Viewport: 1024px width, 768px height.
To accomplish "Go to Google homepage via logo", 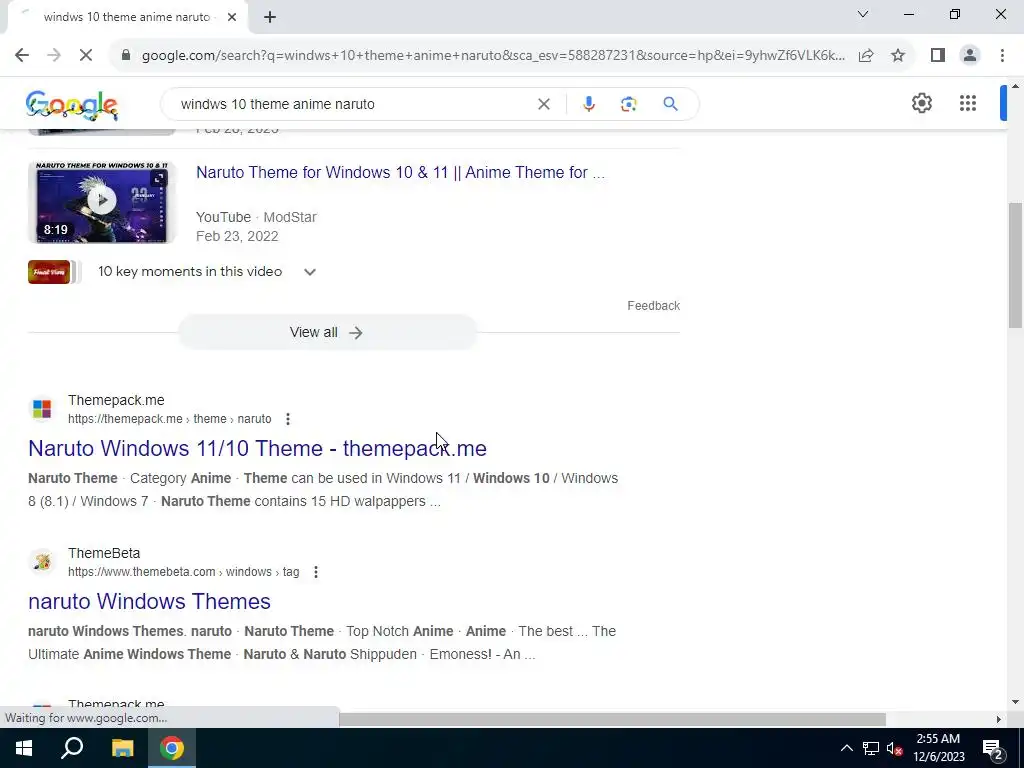I will click(x=72, y=104).
